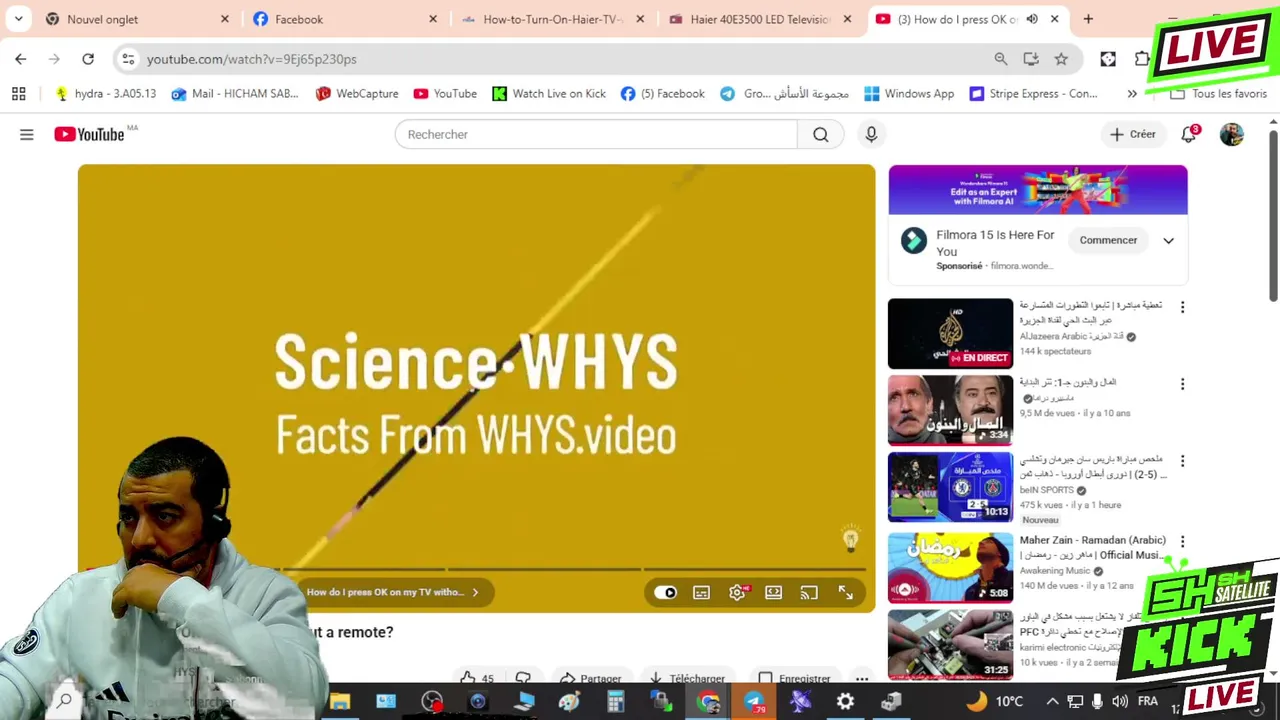Open the beIN SPORTS 10:13 thumbnail

click(950, 487)
